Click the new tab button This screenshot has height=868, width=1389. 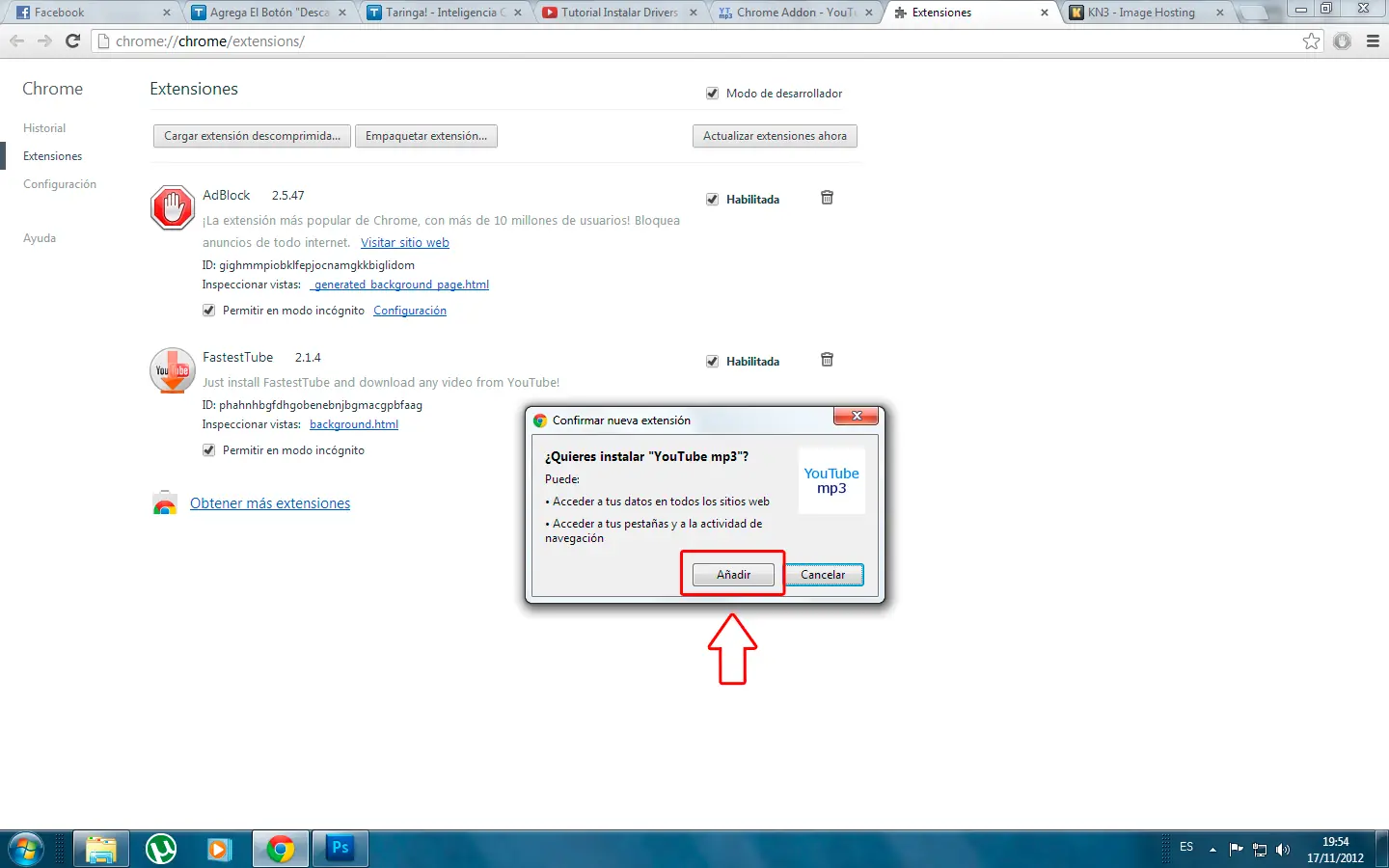(x=1253, y=13)
